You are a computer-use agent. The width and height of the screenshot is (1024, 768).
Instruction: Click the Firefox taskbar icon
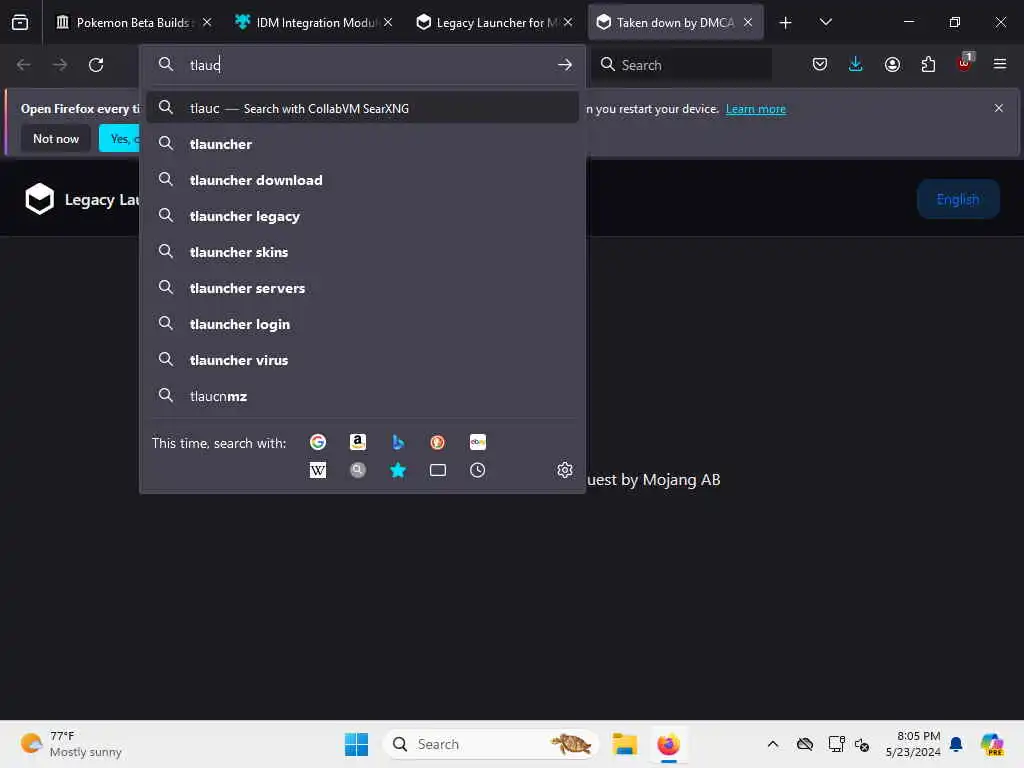click(668, 744)
